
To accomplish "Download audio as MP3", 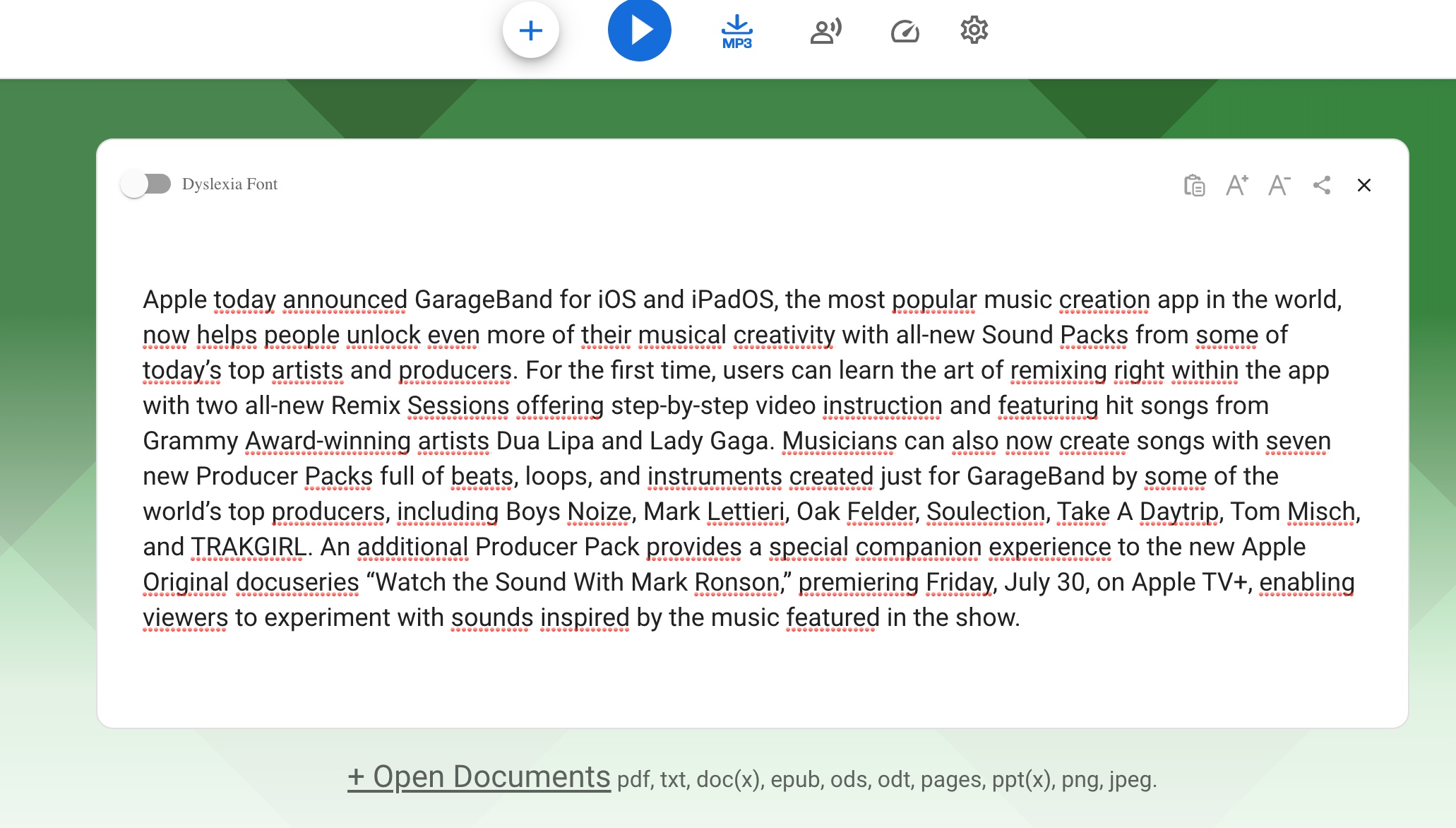I will click(736, 32).
